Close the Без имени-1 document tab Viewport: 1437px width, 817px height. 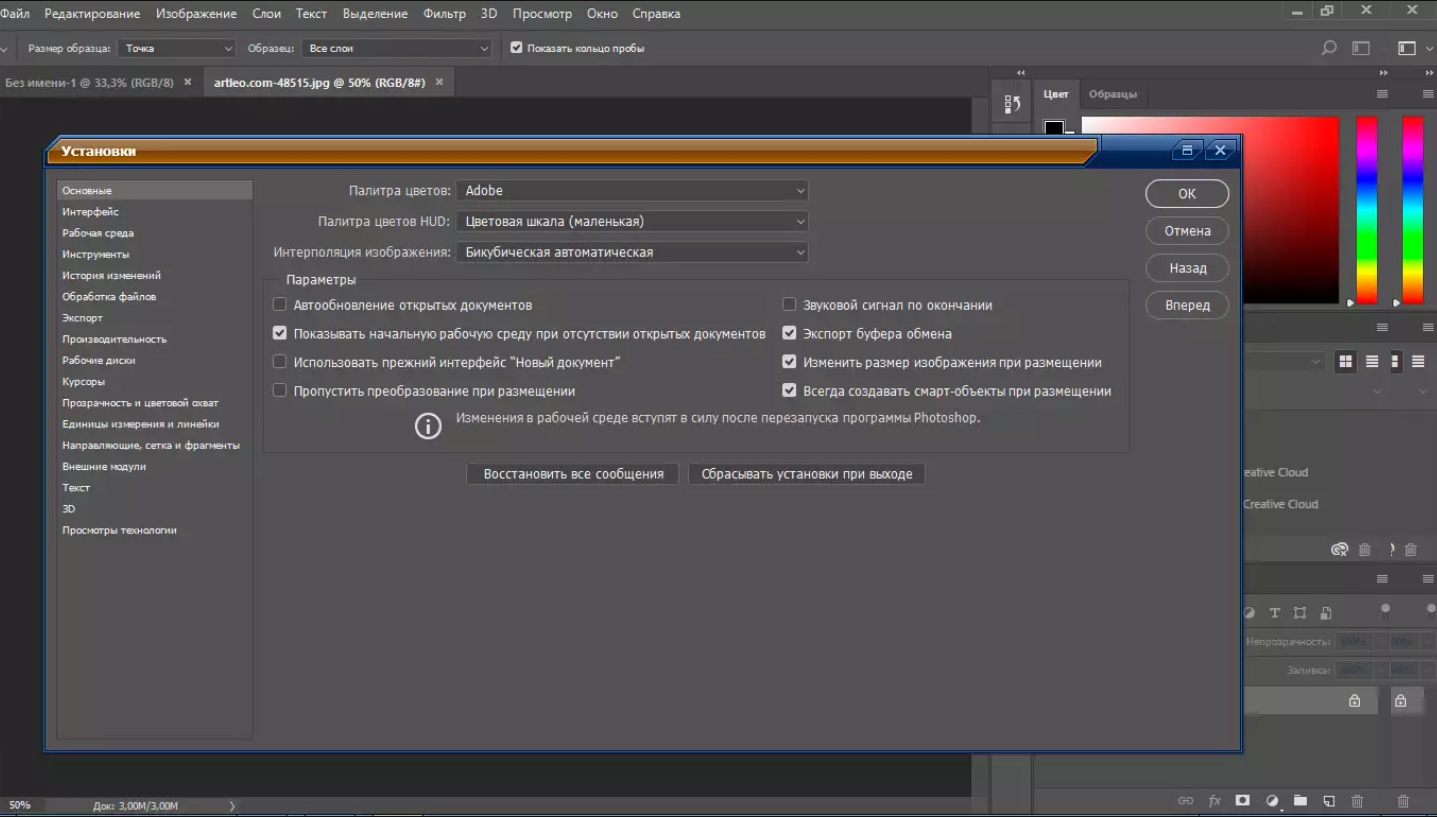(x=187, y=82)
